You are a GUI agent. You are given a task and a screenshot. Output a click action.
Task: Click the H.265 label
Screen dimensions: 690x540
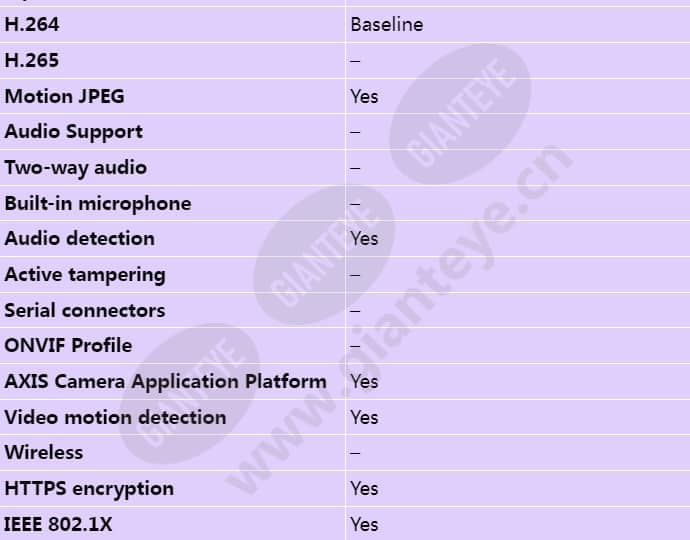coord(31,60)
